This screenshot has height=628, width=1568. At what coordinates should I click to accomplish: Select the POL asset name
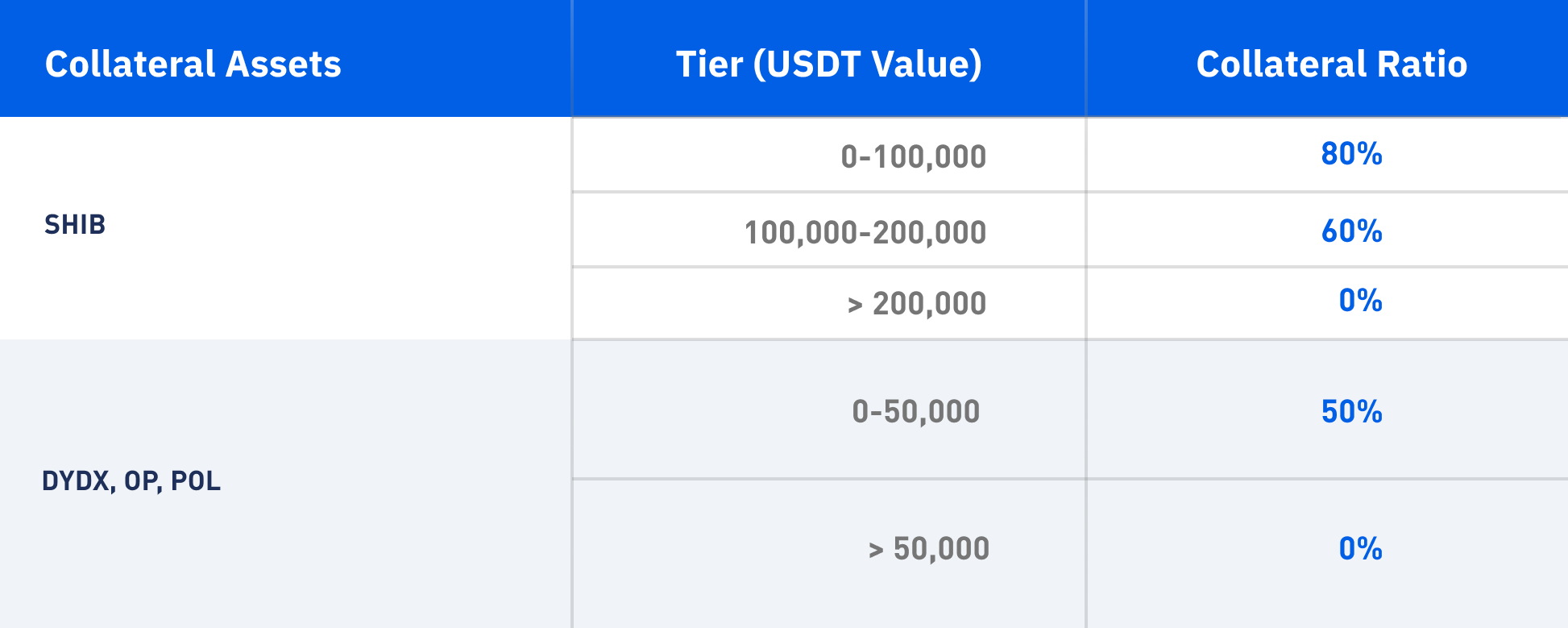point(196,481)
